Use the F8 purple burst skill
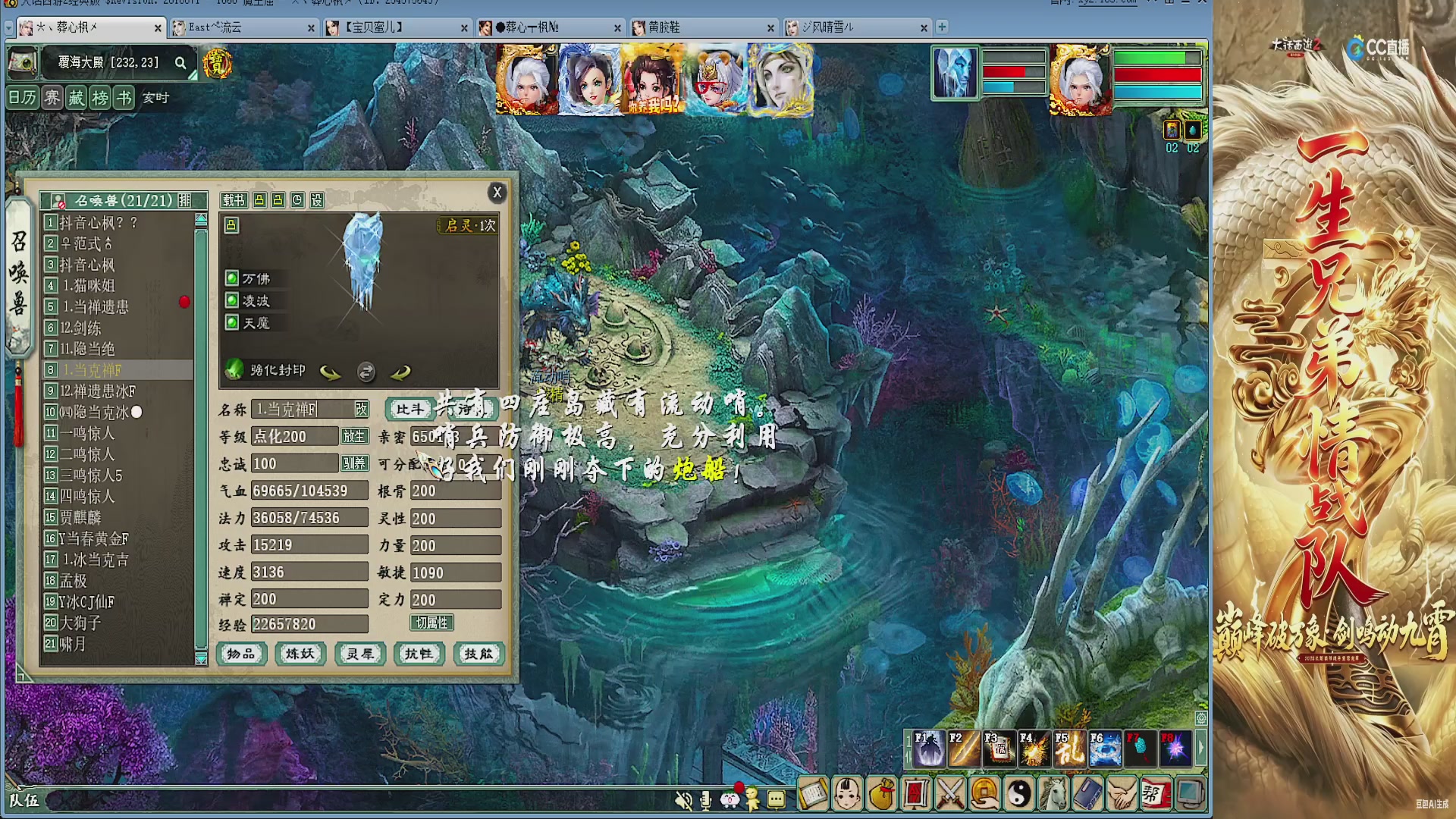Image resolution: width=1456 pixels, height=819 pixels. click(x=1175, y=748)
